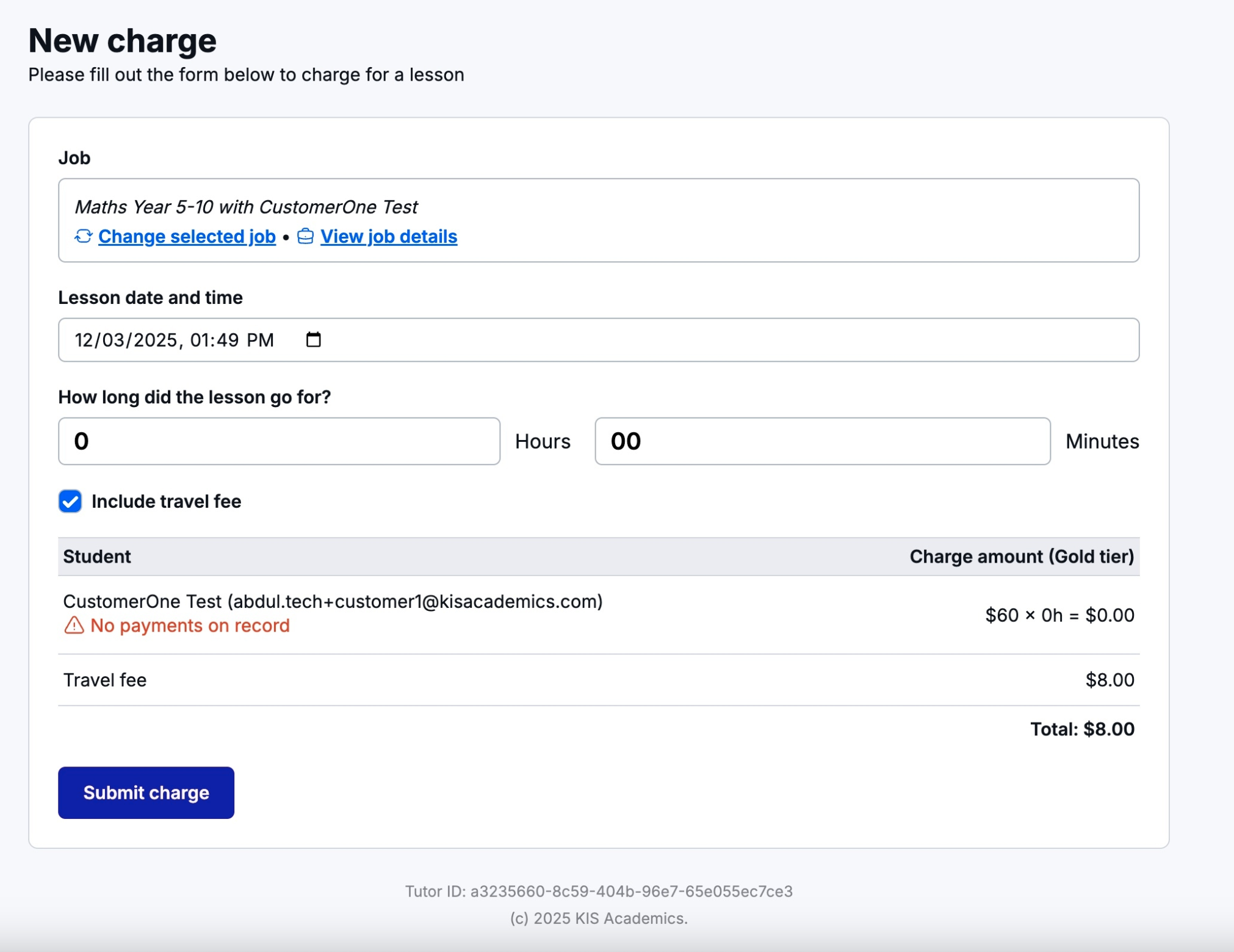The width and height of the screenshot is (1234, 952).
Task: Focus the Hours input field
Action: 279,441
